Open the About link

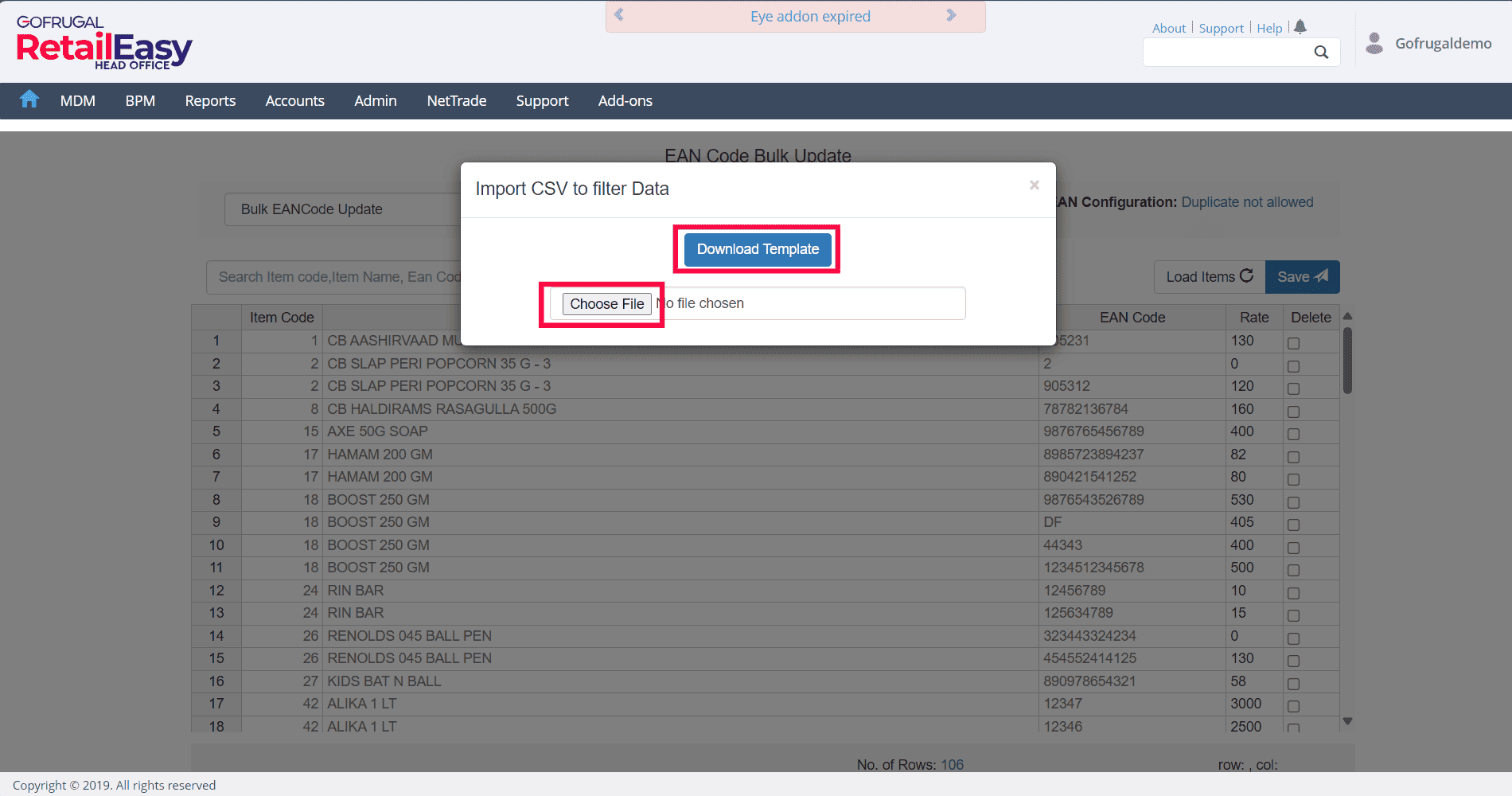pos(1169,29)
